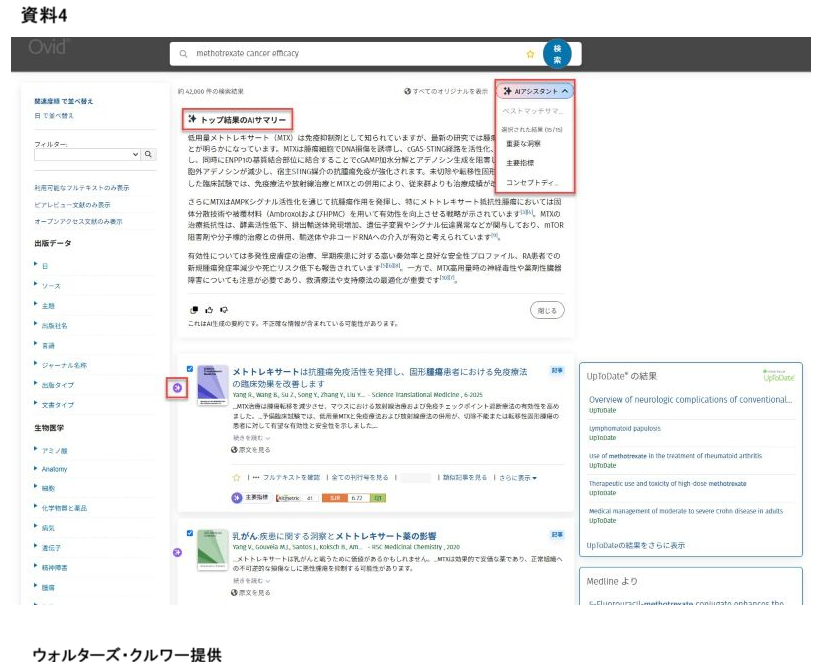The height and width of the screenshot is (672, 829).
Task: Toggle checkbox for the breast cancer article
Action: [x=190, y=534]
